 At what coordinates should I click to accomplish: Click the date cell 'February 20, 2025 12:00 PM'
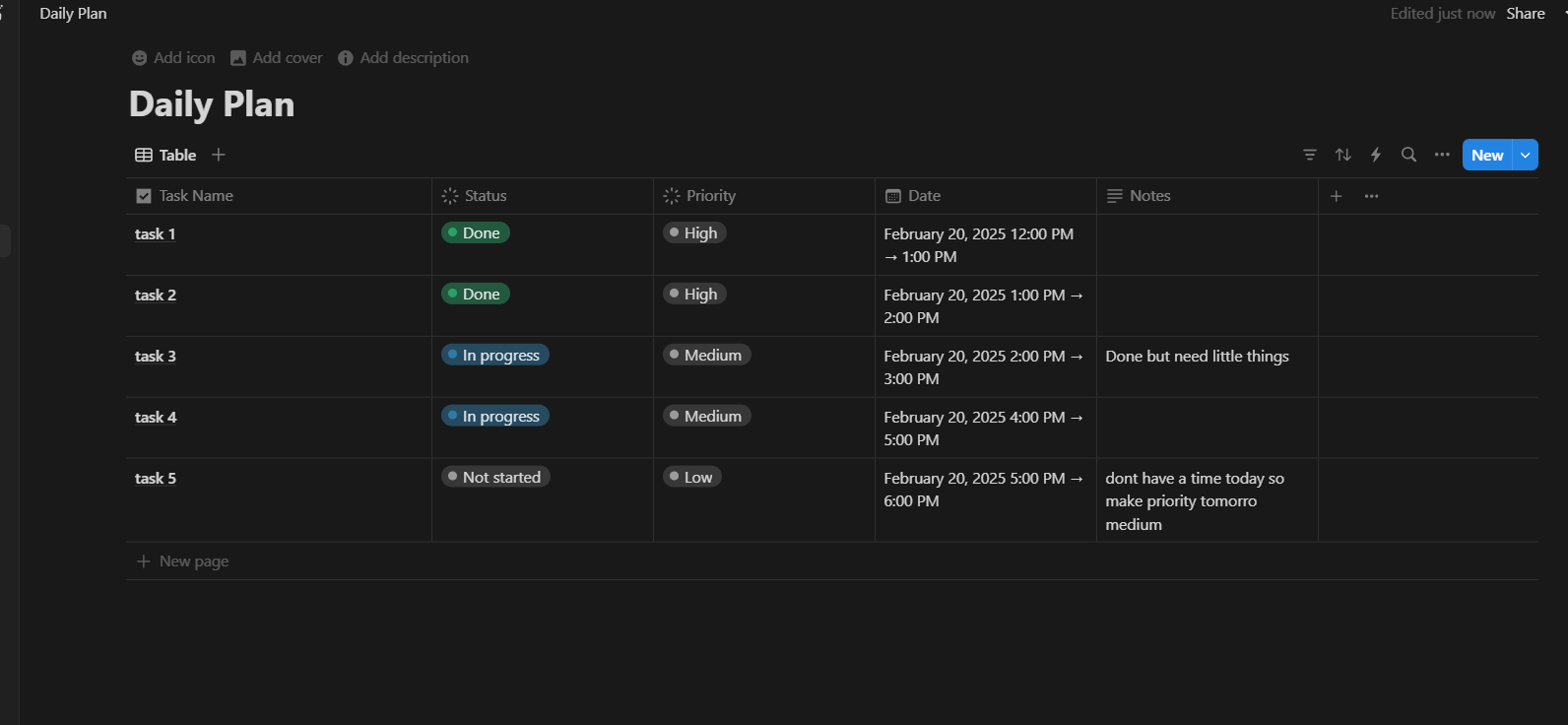[x=986, y=245]
